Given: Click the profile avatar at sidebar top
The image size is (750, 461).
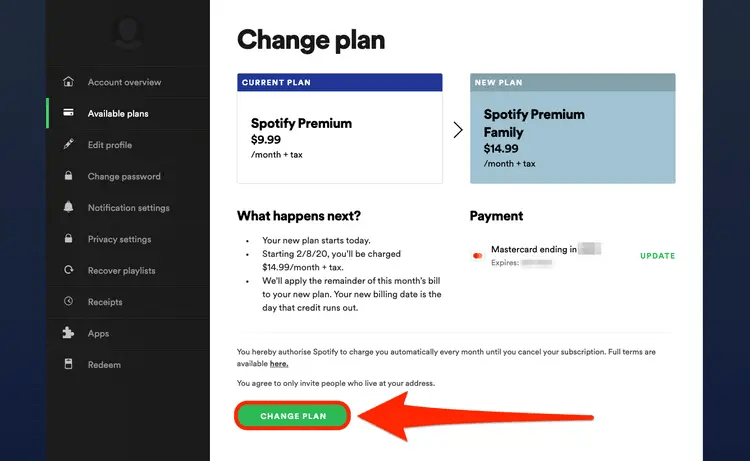Looking at the screenshot, I should [127, 32].
